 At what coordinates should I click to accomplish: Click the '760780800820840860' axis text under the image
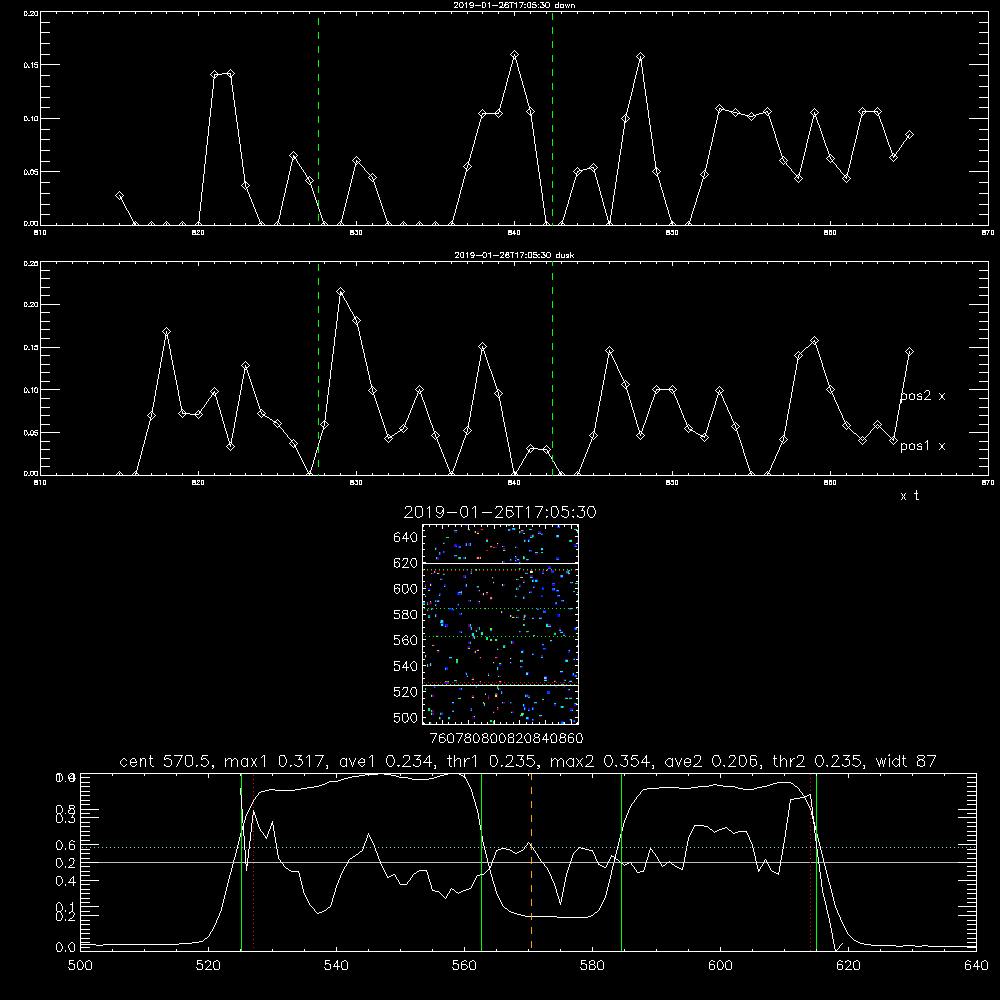(506, 739)
